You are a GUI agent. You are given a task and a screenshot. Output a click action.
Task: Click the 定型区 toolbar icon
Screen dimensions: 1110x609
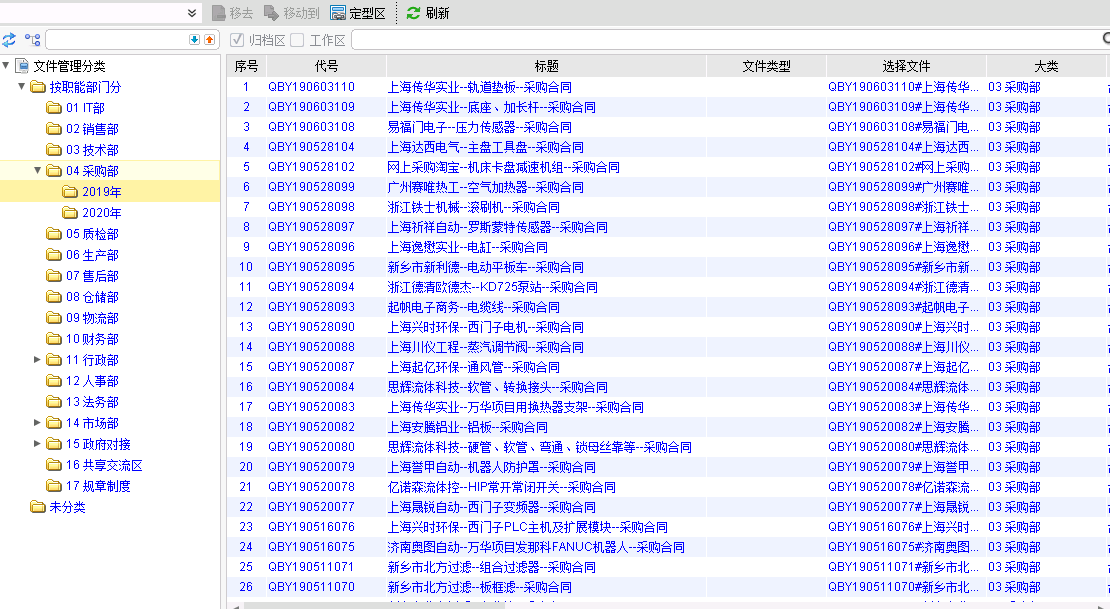[x=338, y=13]
